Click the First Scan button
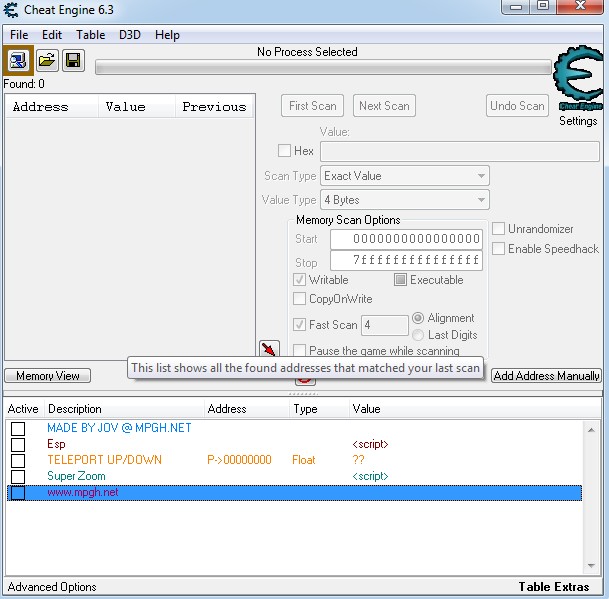This screenshot has width=609, height=599. (x=312, y=106)
